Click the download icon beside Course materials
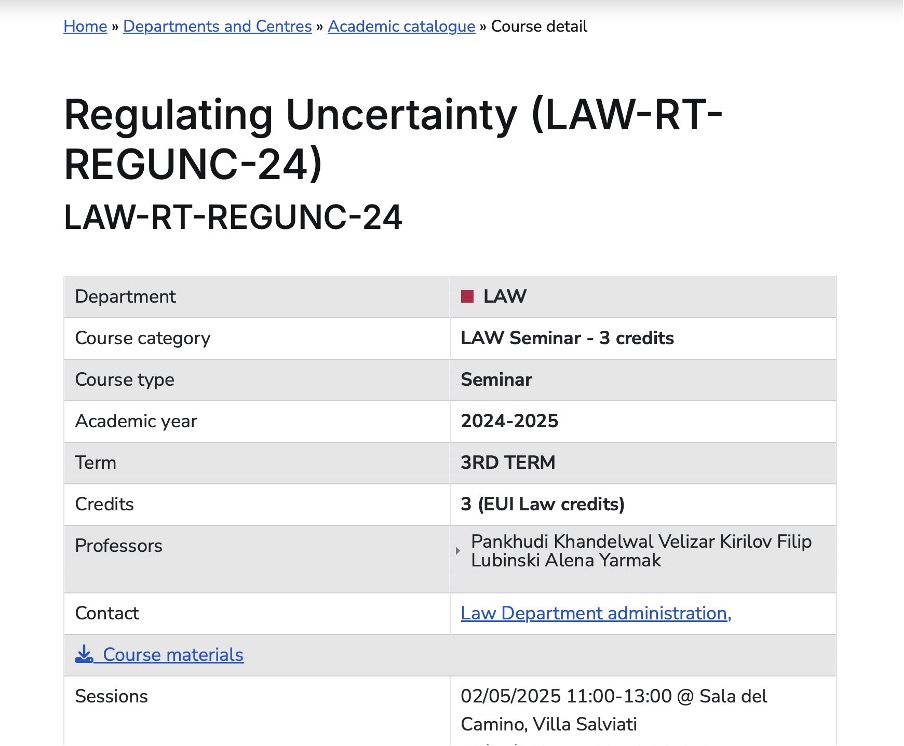This screenshot has width=904, height=746. (x=84, y=655)
